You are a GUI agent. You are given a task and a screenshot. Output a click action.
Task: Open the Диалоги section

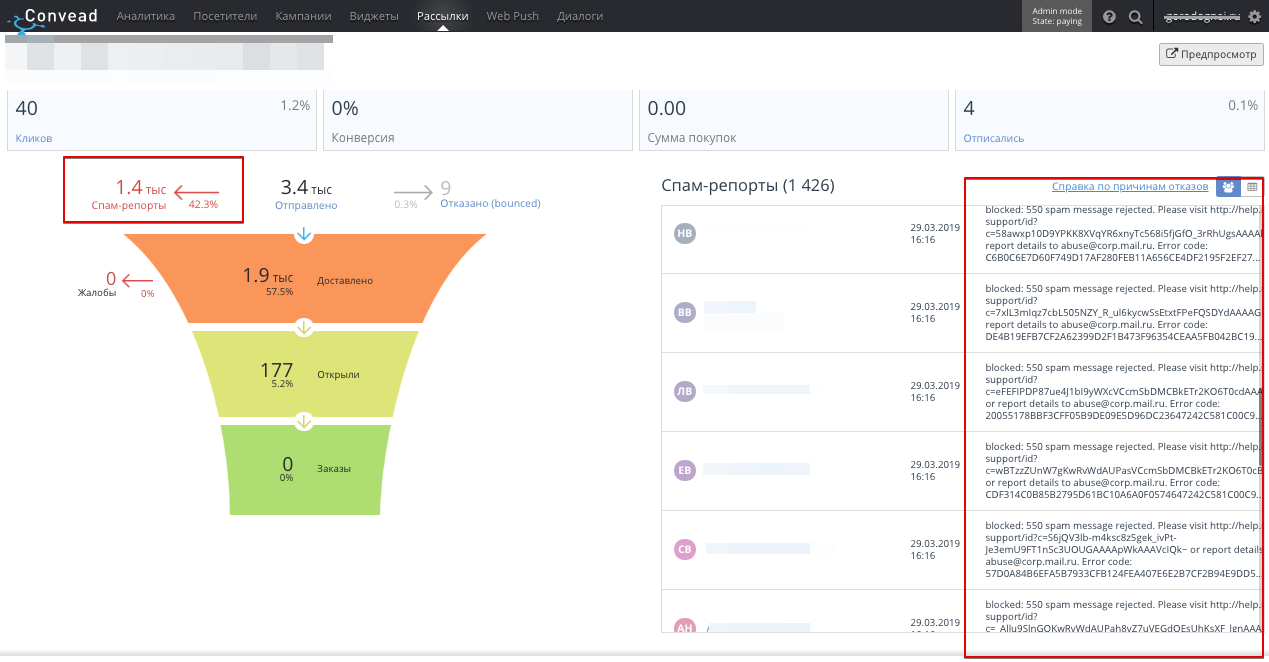tap(580, 16)
